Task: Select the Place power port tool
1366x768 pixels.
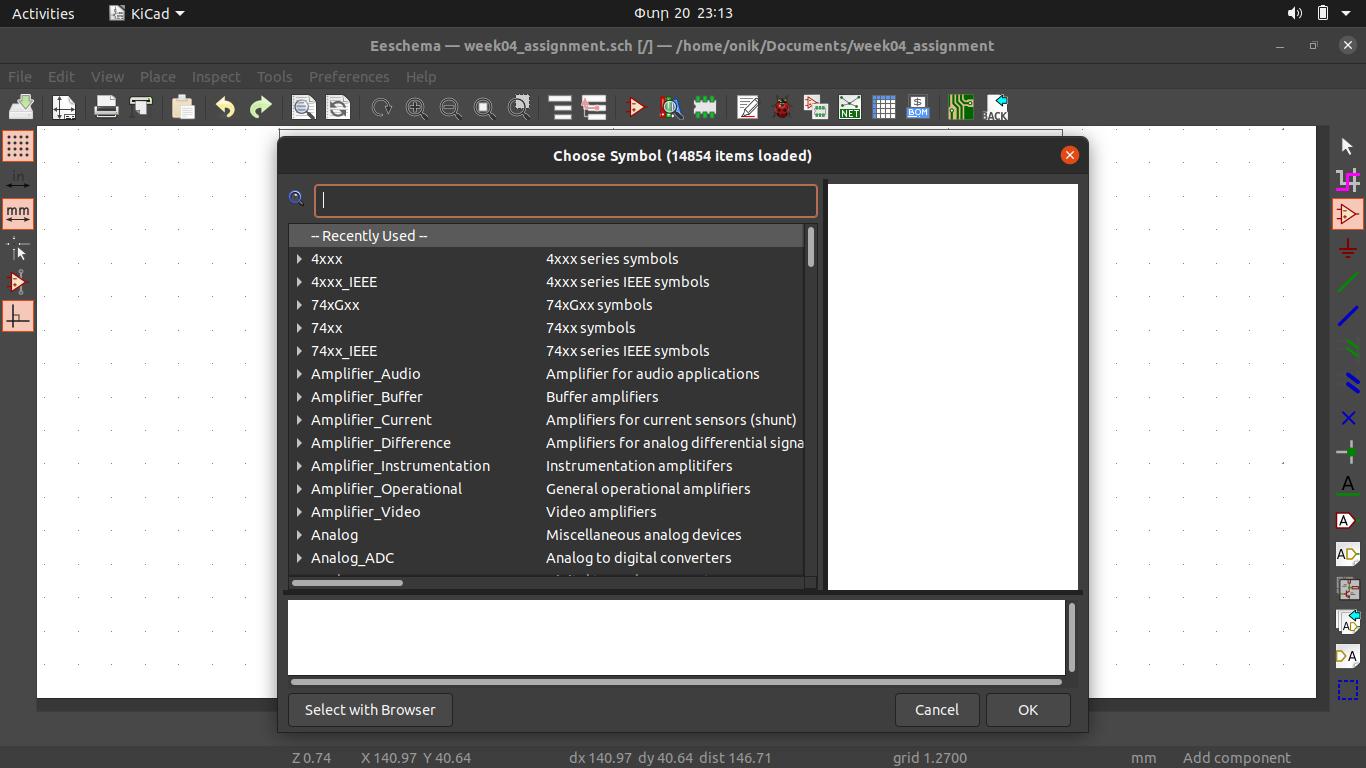Action: pyautogui.click(x=1347, y=248)
